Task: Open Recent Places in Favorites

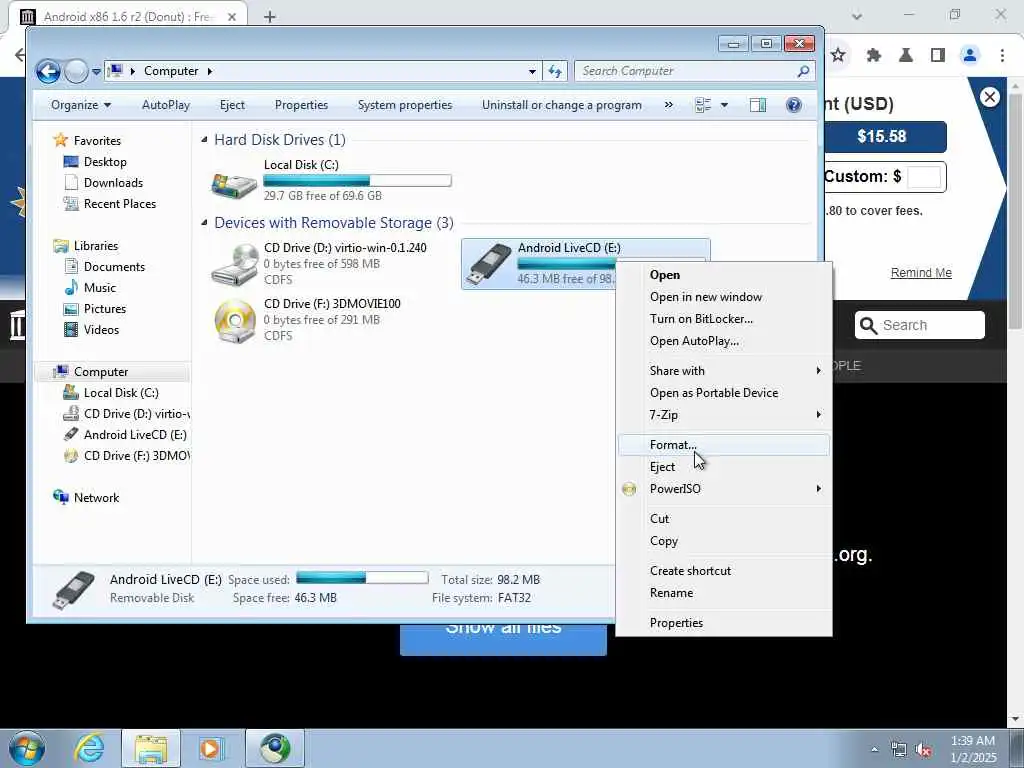Action: (120, 204)
